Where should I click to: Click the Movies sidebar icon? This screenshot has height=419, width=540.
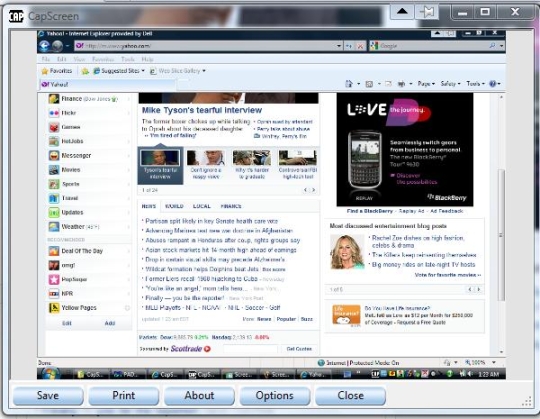coord(54,170)
